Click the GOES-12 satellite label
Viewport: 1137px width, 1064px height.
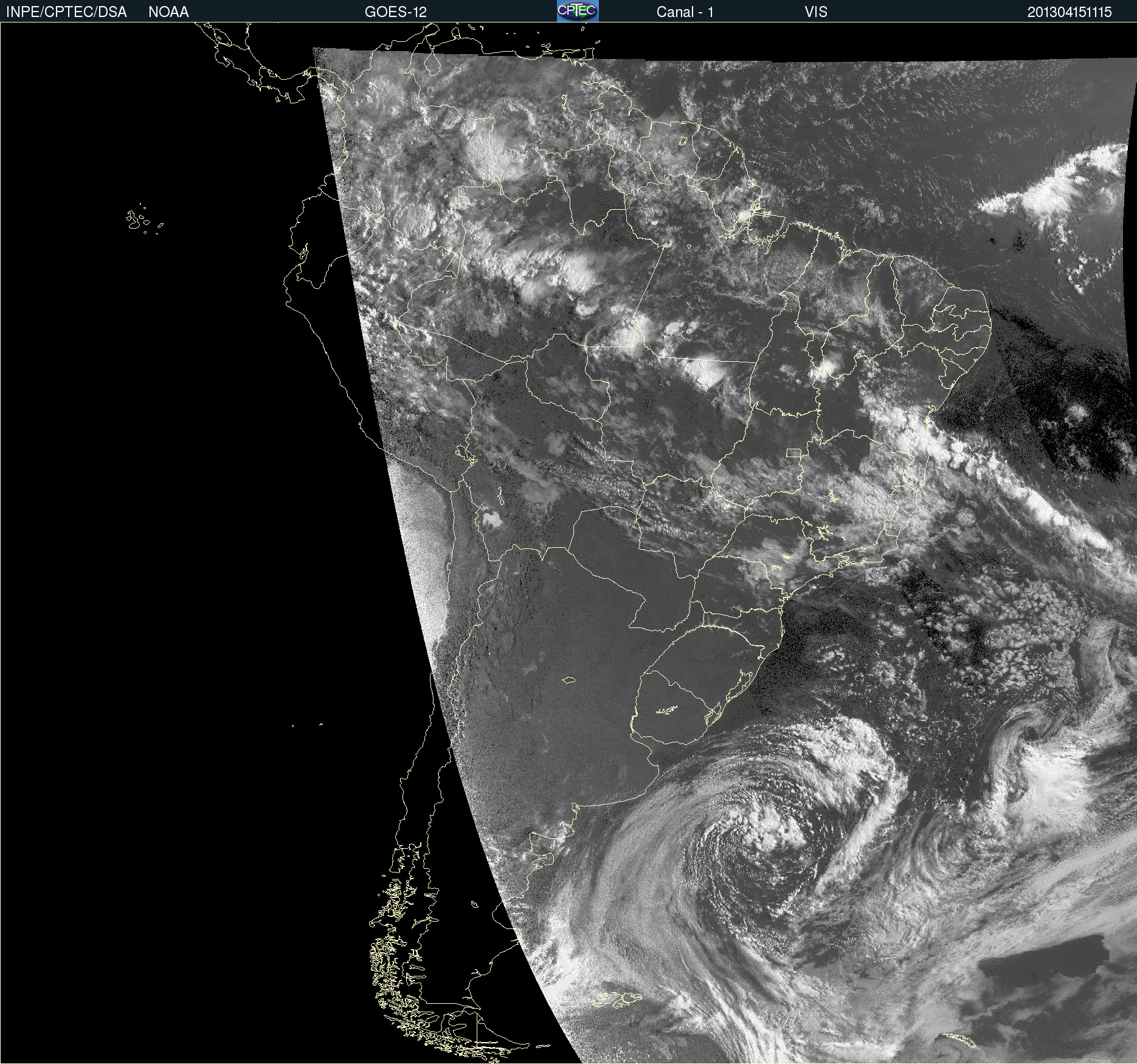pyautogui.click(x=395, y=12)
